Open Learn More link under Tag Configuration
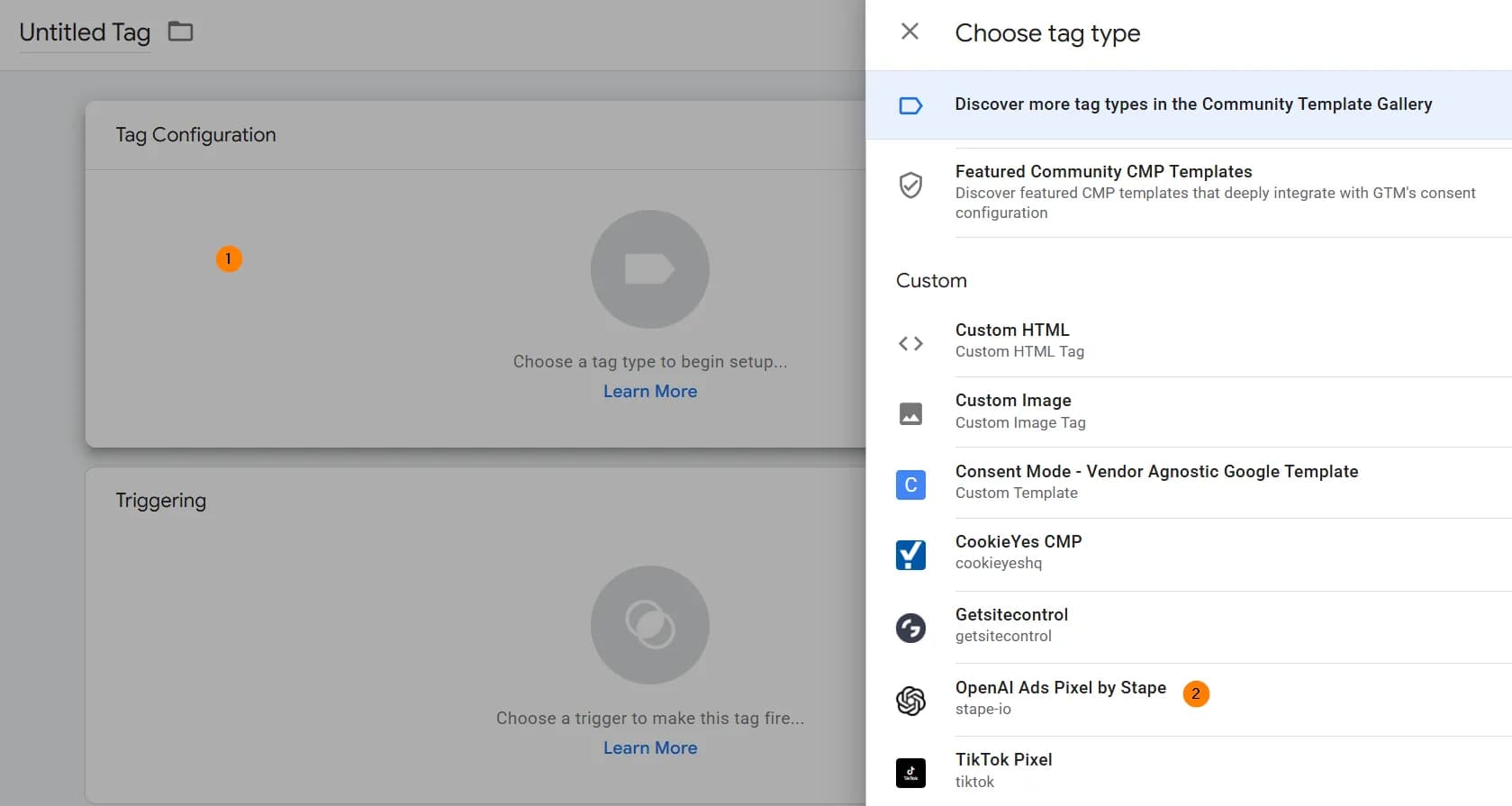The image size is (1512, 806). 650,391
